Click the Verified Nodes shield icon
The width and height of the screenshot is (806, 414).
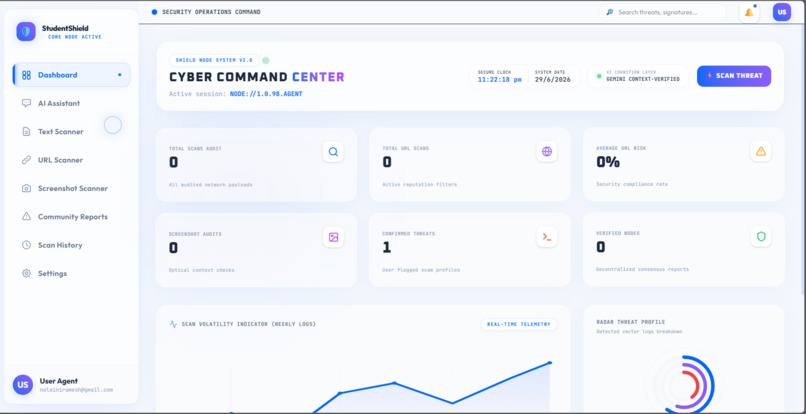pos(760,236)
